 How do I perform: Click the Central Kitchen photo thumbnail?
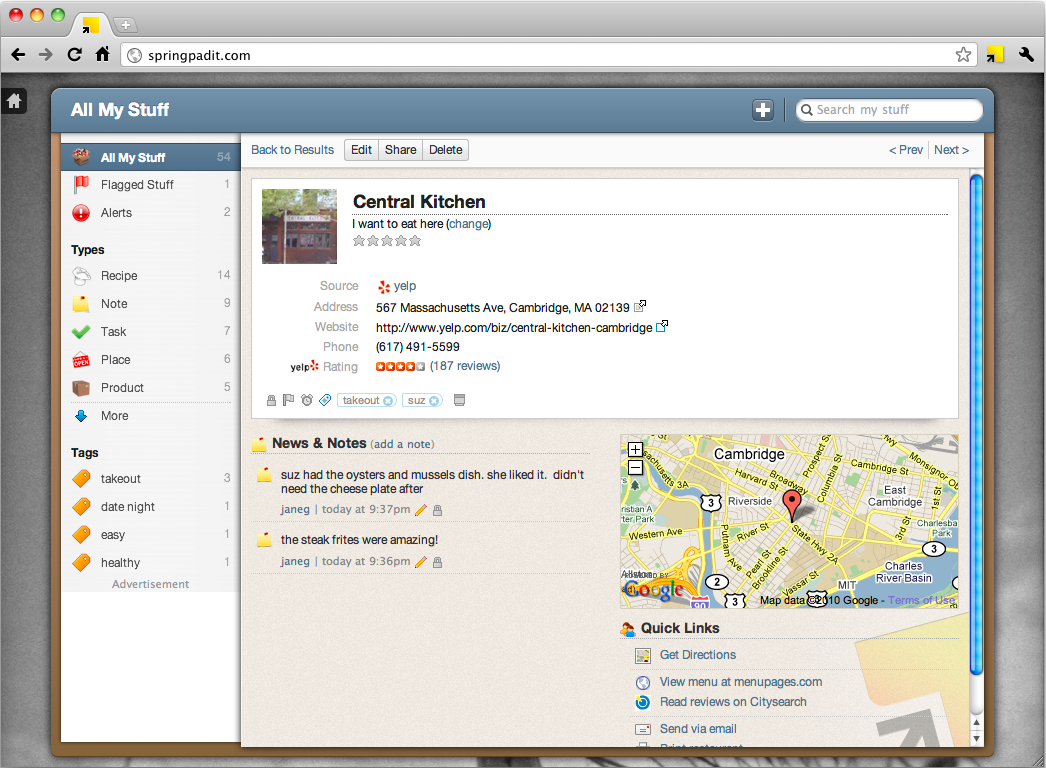(300, 226)
